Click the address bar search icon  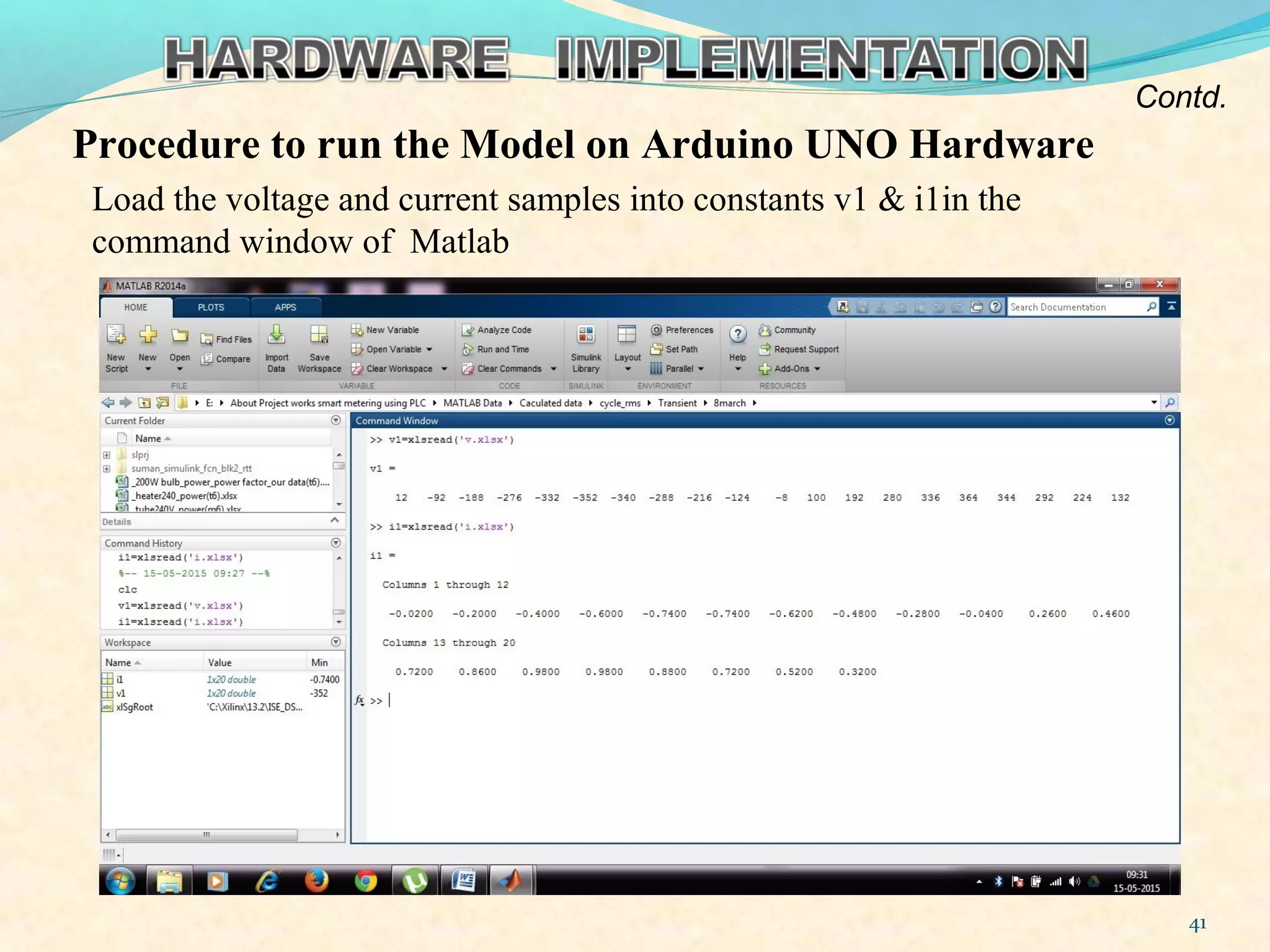[x=1170, y=403]
